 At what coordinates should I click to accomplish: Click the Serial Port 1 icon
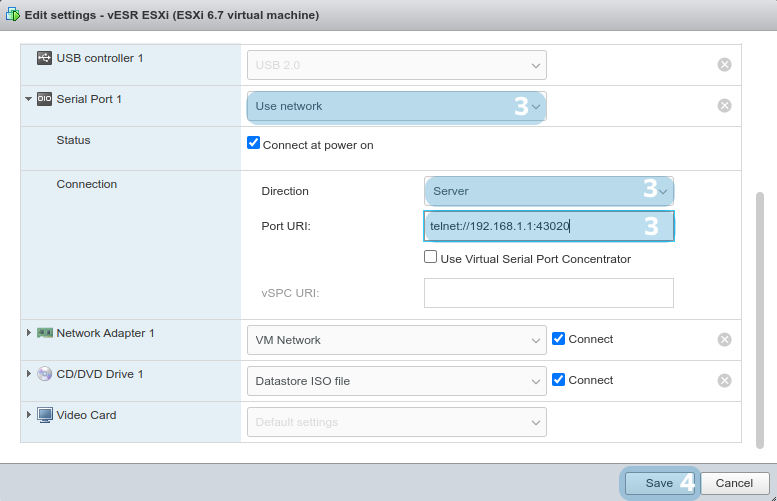click(x=44, y=99)
